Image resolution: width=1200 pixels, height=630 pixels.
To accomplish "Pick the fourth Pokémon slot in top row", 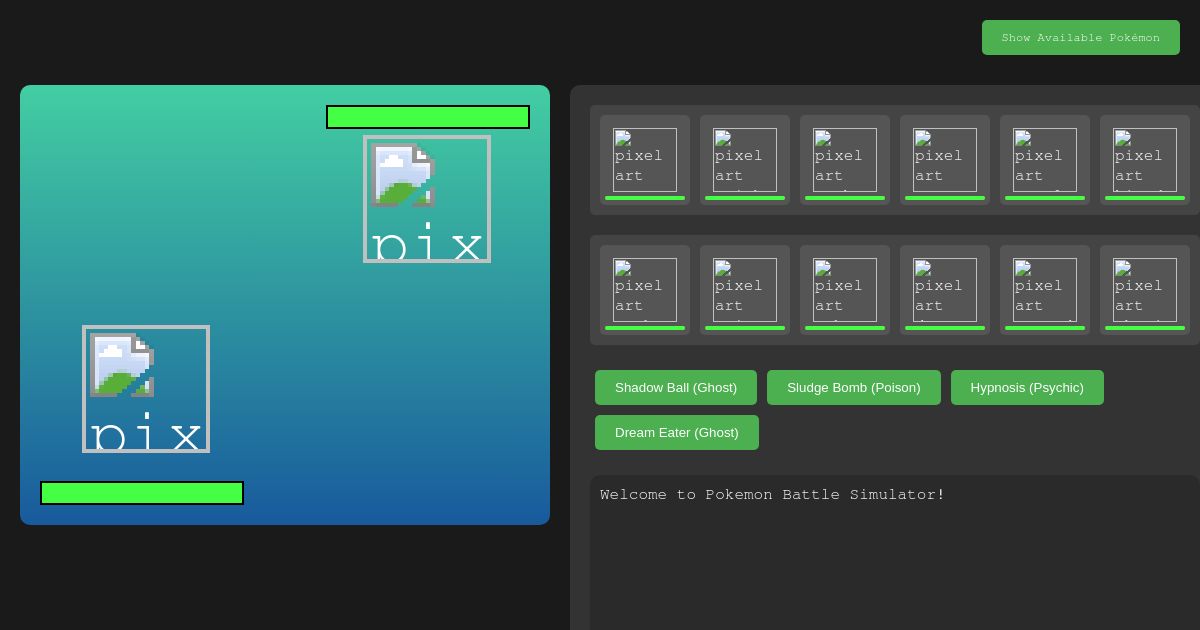I will tap(945, 160).
